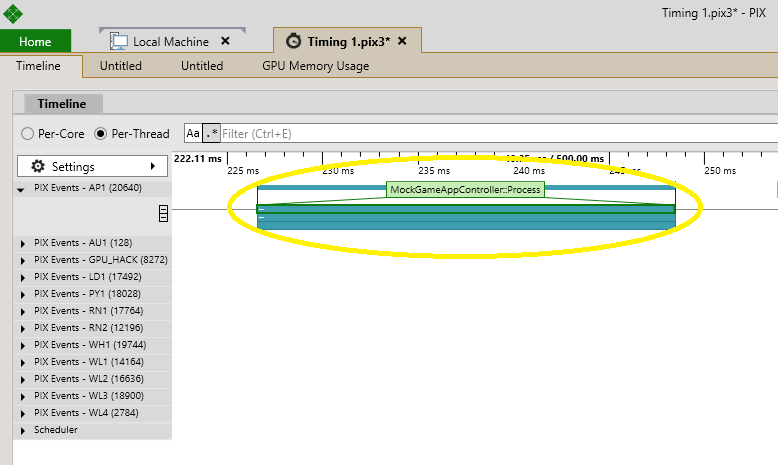The height and width of the screenshot is (465, 778).
Task: Click the AP1 lane collapse rows icon
Action: pos(163,213)
